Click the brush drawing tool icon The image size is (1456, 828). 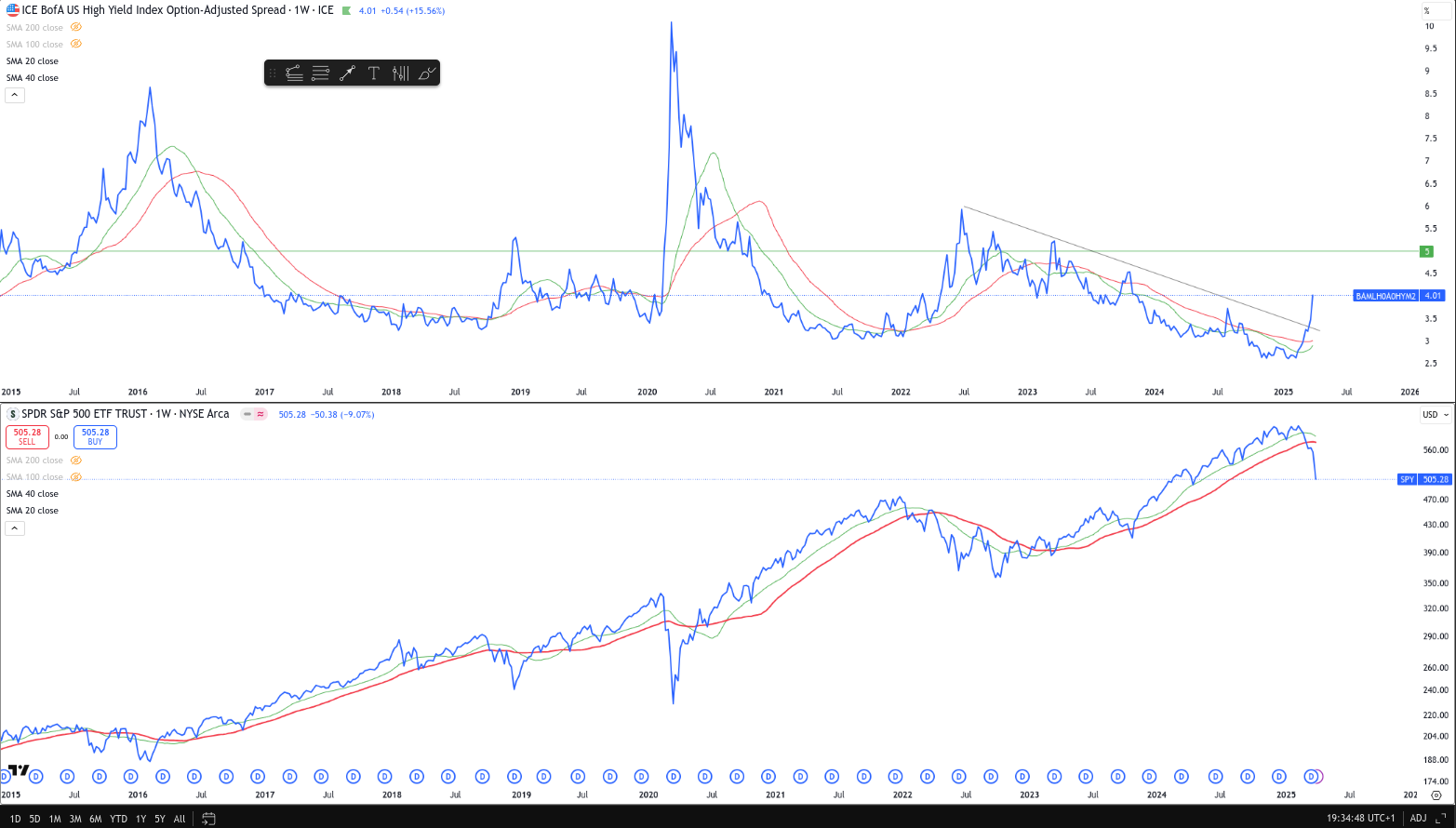(x=427, y=73)
